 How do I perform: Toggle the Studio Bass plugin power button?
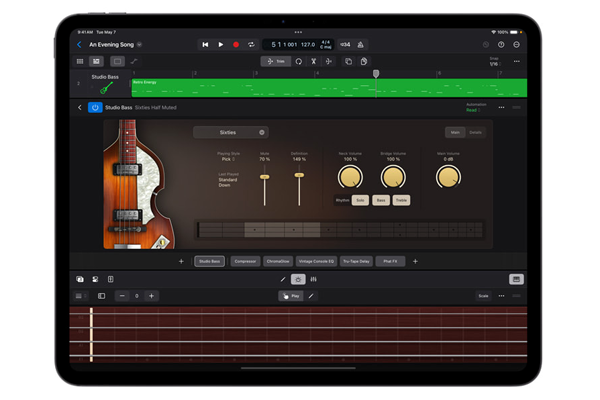96,107
